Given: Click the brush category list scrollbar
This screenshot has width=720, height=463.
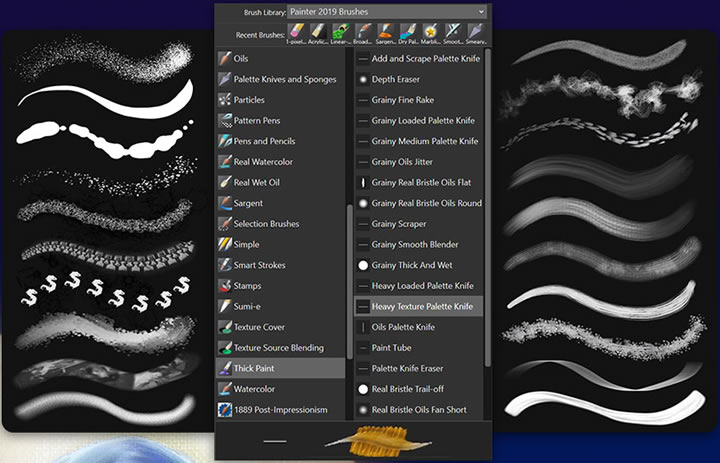Looking at the screenshot, I should tap(350, 281).
